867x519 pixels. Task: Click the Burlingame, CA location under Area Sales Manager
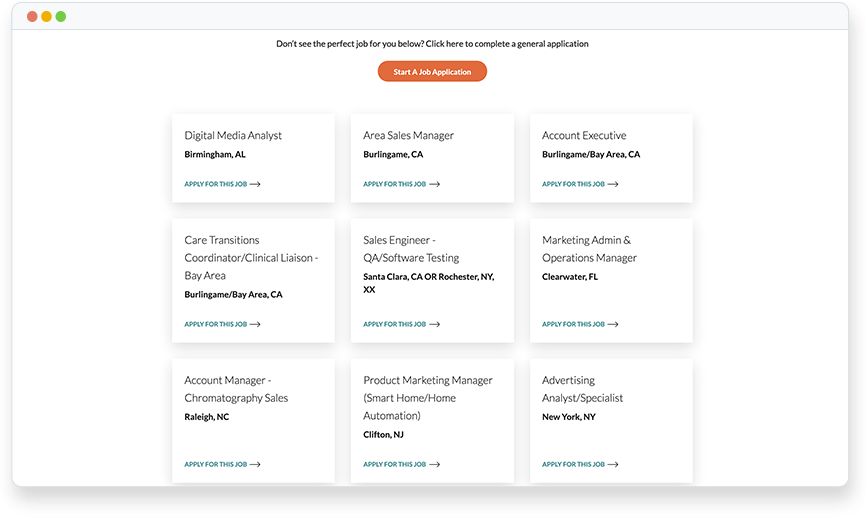(x=393, y=154)
